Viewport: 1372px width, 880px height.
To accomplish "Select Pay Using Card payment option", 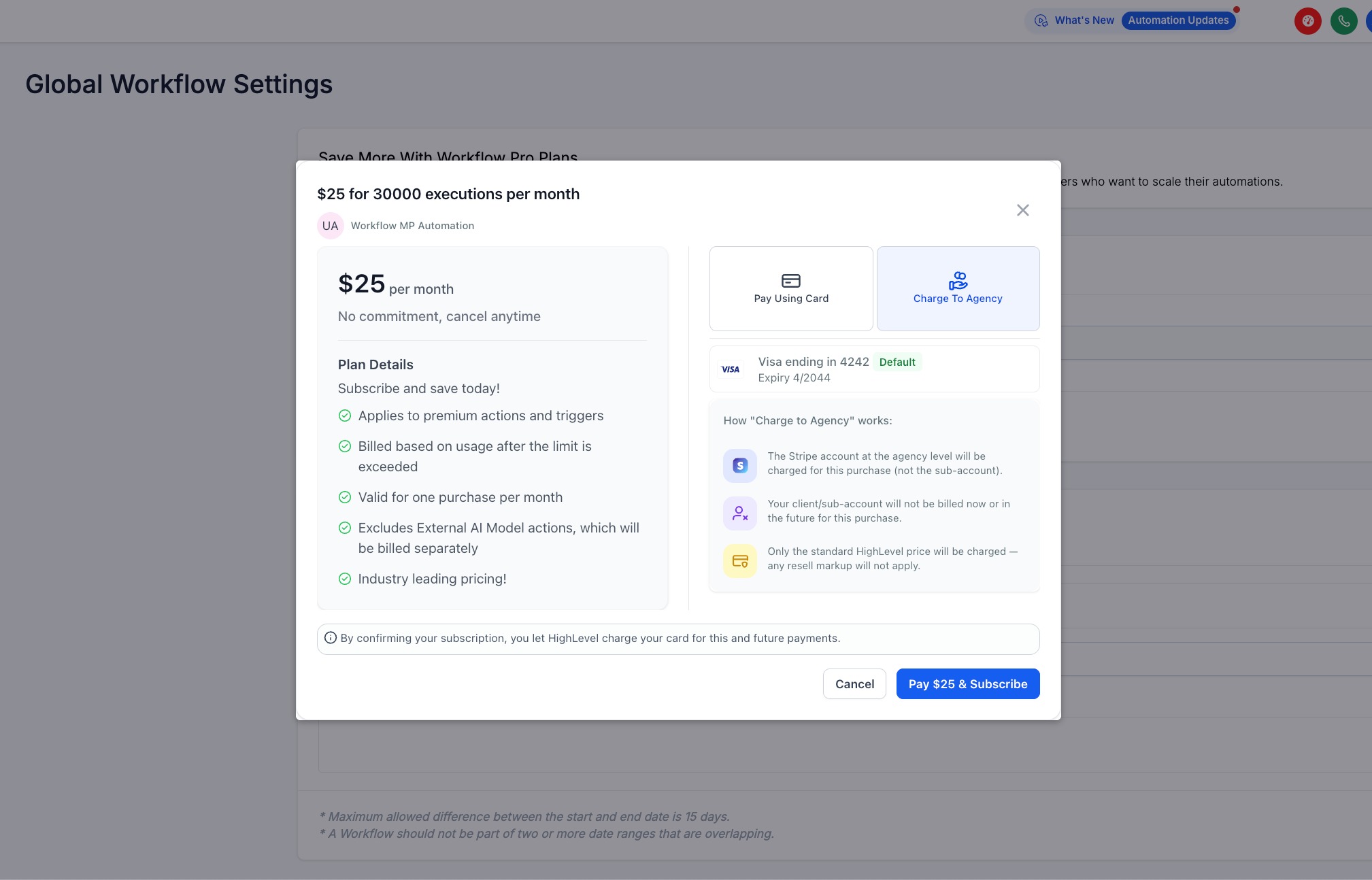I will point(791,289).
